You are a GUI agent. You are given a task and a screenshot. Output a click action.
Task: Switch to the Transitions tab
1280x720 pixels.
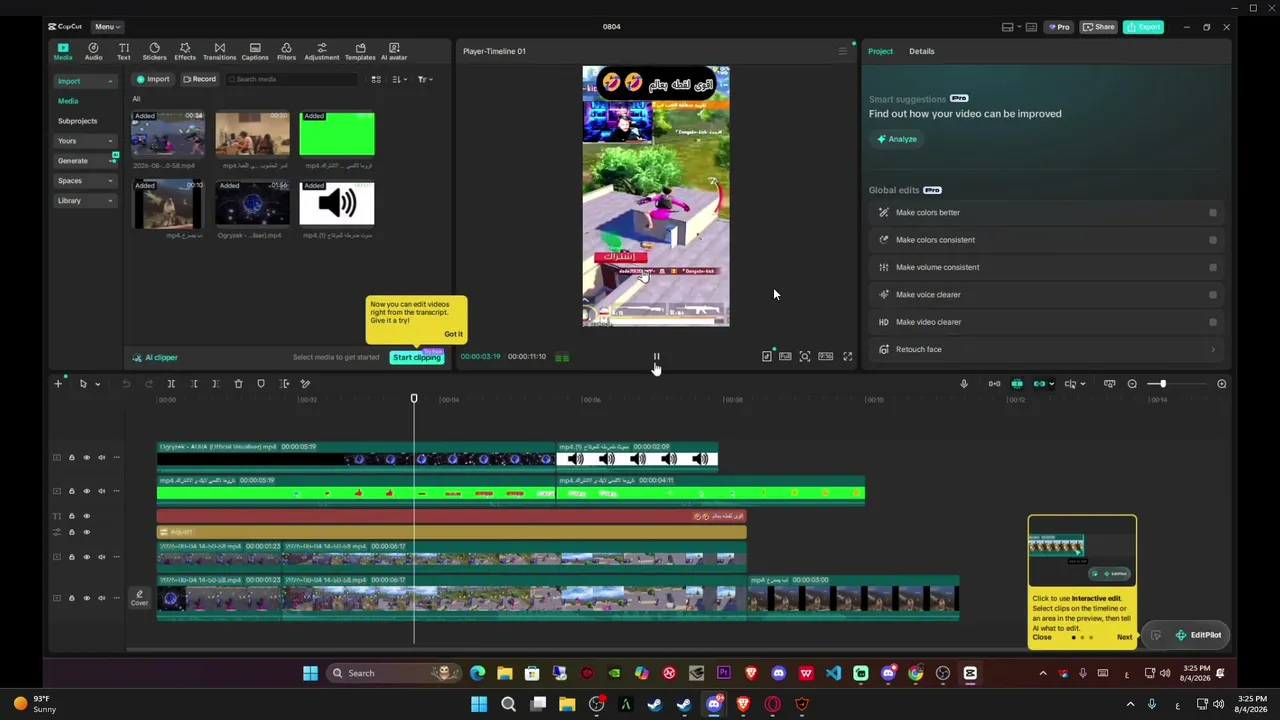219,51
